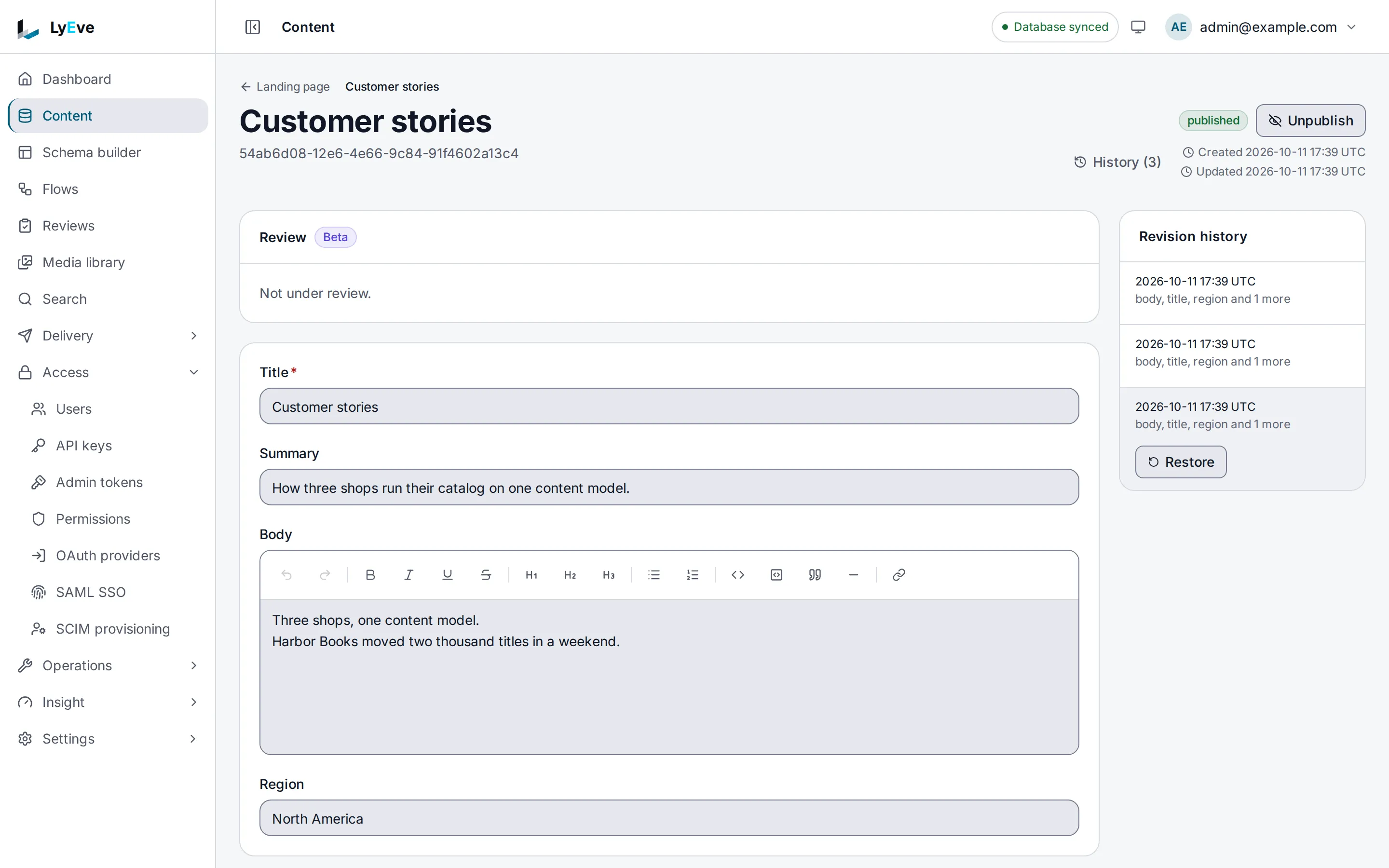The width and height of the screenshot is (1389, 868).
Task: Set Heading 1 style
Action: pos(531,575)
